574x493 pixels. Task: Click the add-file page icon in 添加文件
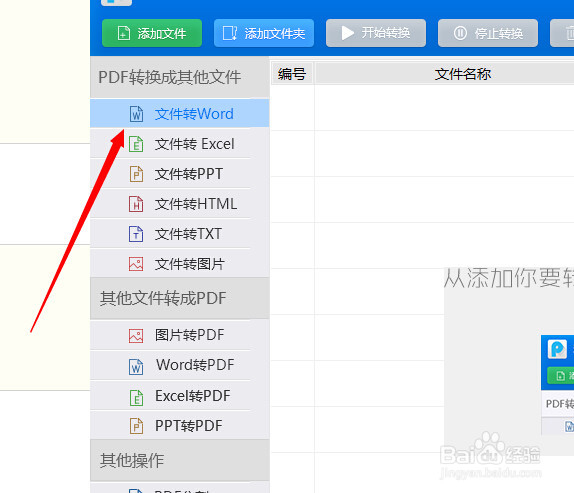pyautogui.click(x=124, y=33)
